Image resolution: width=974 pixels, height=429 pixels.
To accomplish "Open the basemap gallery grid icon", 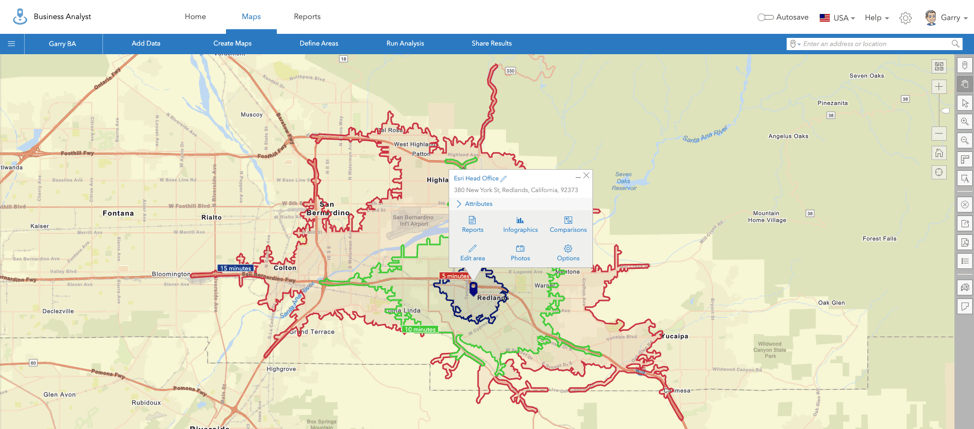I will click(x=939, y=66).
